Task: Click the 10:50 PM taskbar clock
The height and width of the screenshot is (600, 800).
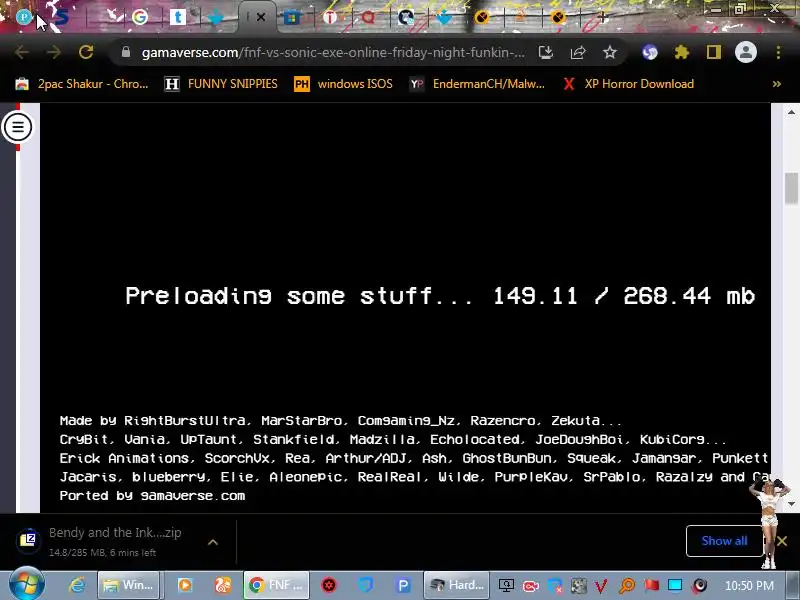Action: [x=749, y=585]
